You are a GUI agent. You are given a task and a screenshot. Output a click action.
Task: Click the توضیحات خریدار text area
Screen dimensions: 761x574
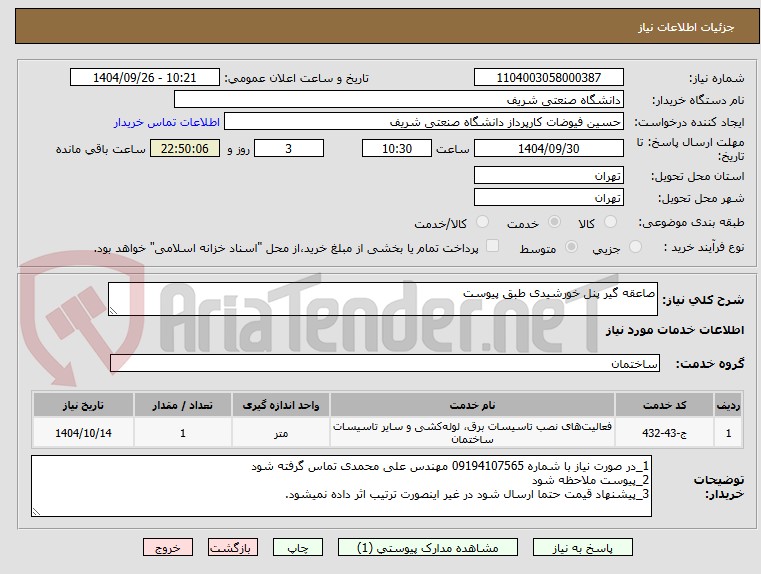(341, 486)
